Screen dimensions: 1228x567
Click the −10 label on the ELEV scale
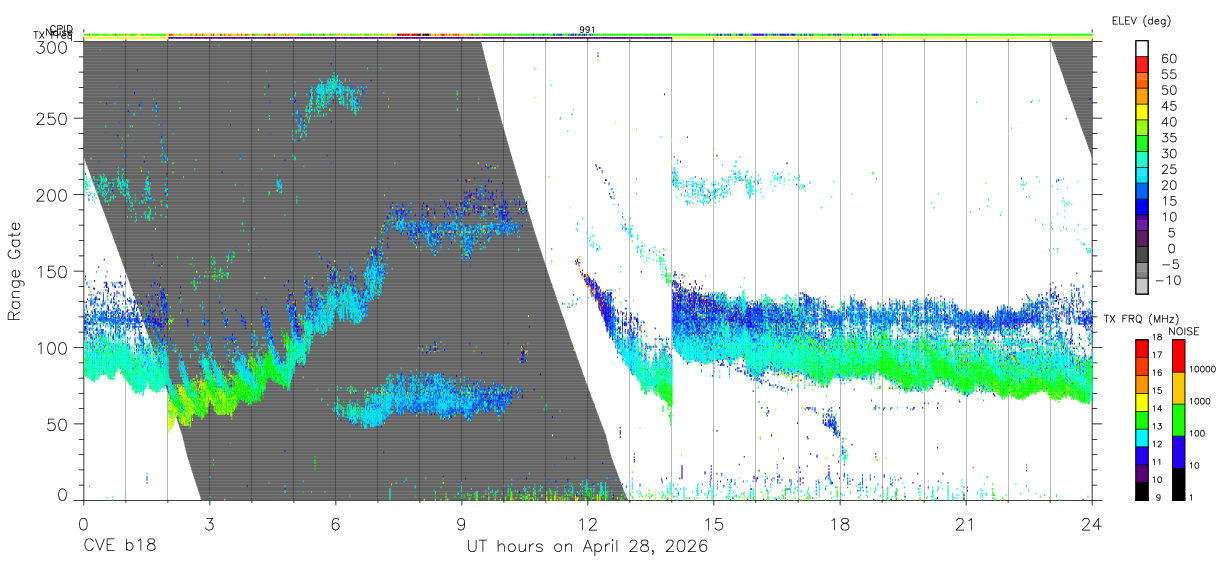click(x=1166, y=280)
